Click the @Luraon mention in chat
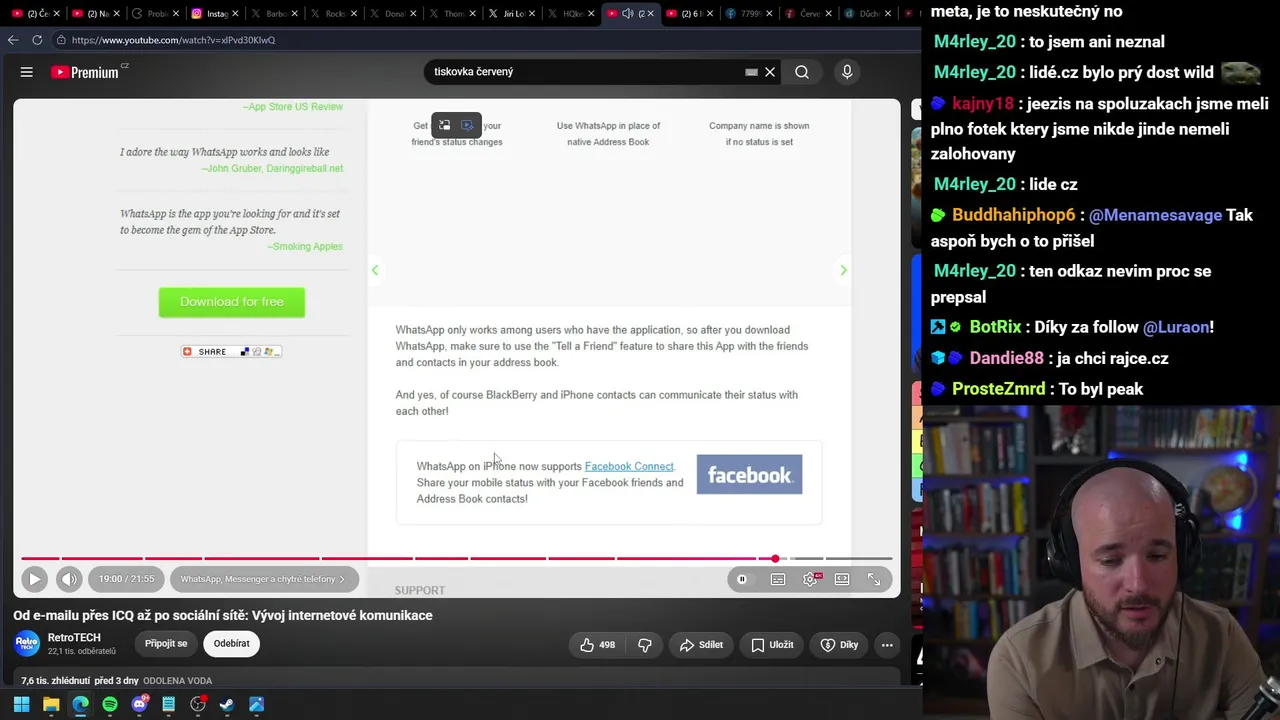The width and height of the screenshot is (1280, 720). coord(1176,327)
